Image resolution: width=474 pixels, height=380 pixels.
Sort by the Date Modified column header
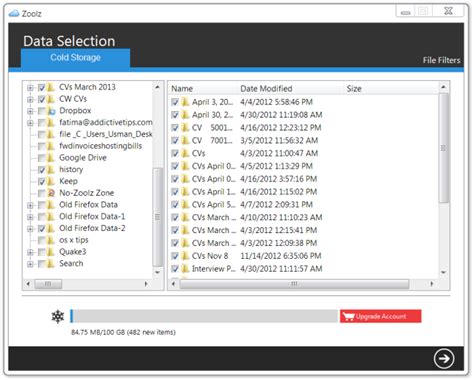point(266,89)
